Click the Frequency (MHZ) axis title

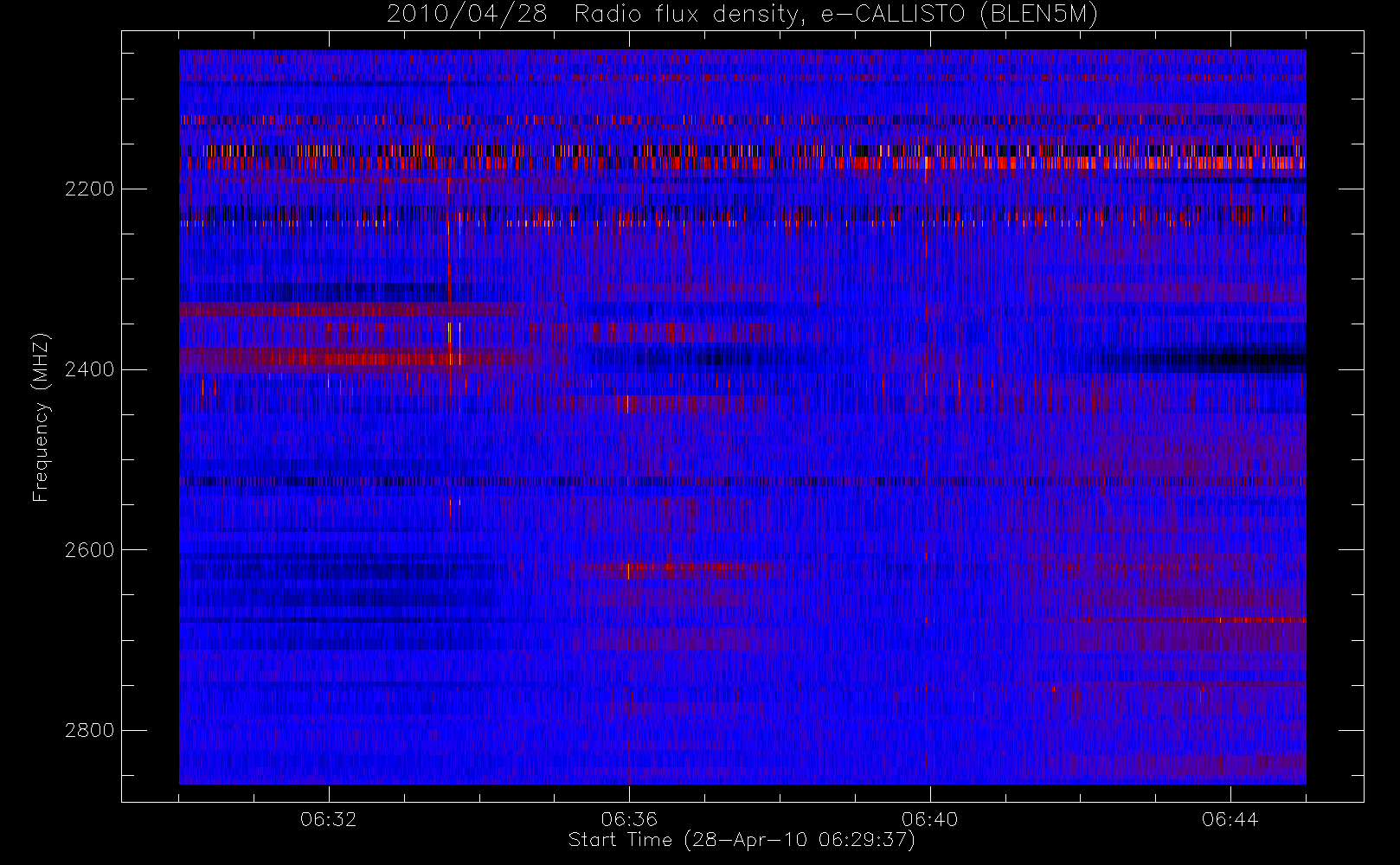point(41,417)
